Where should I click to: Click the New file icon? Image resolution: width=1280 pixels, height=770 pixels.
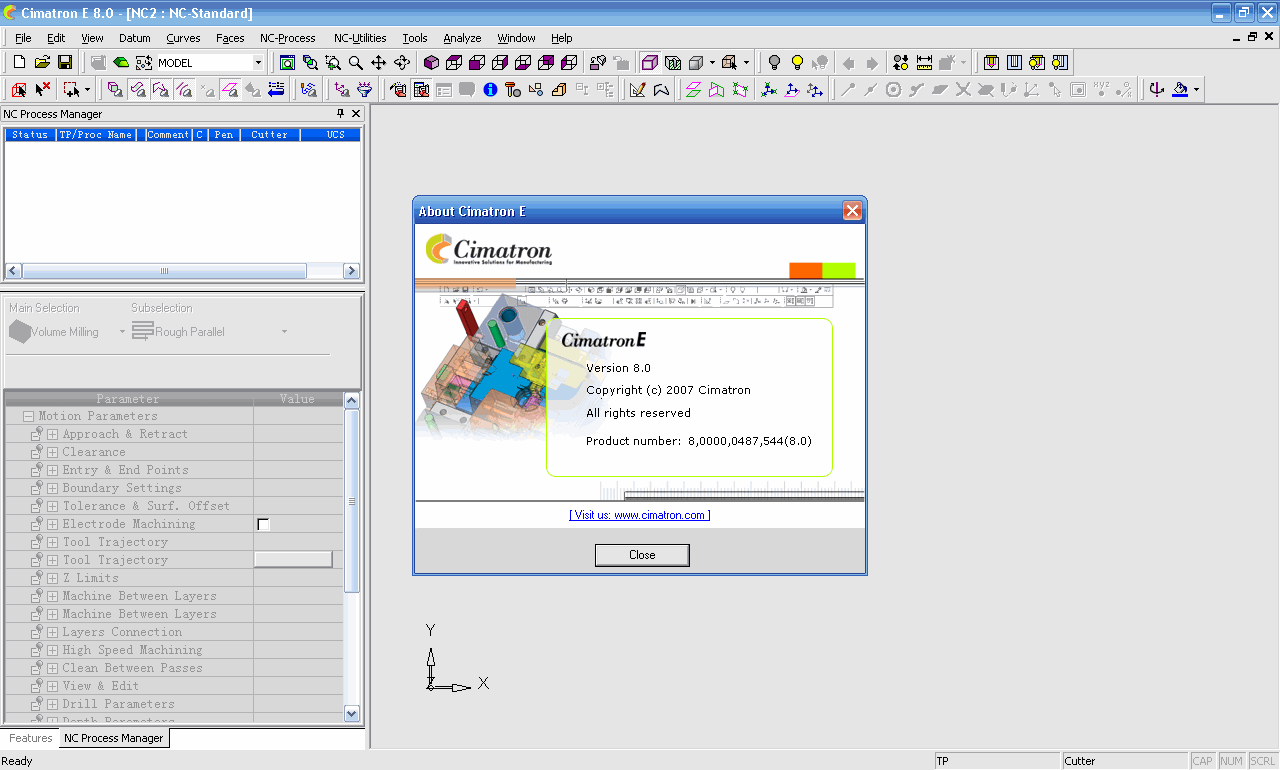(x=19, y=62)
